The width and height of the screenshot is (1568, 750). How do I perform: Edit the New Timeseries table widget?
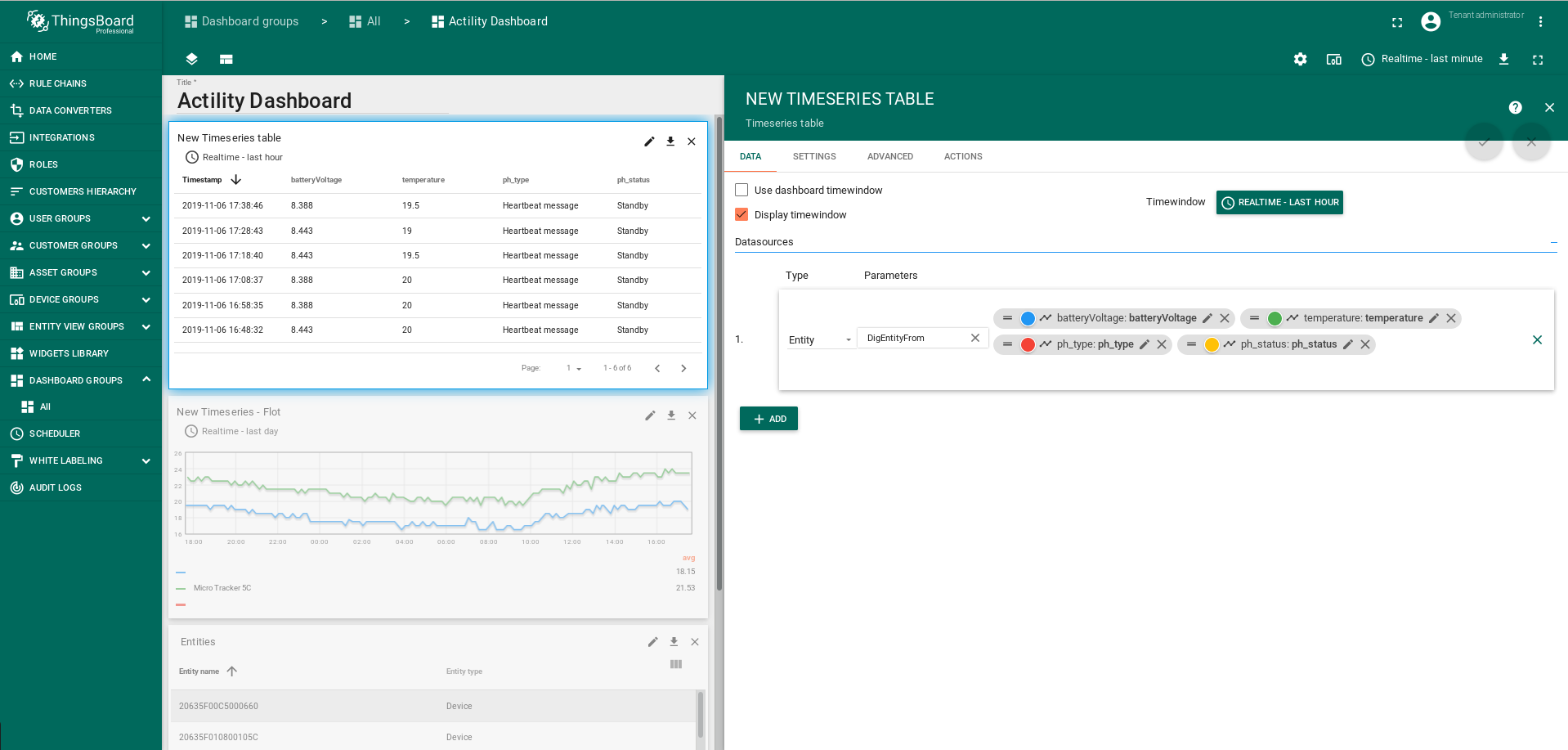[649, 141]
